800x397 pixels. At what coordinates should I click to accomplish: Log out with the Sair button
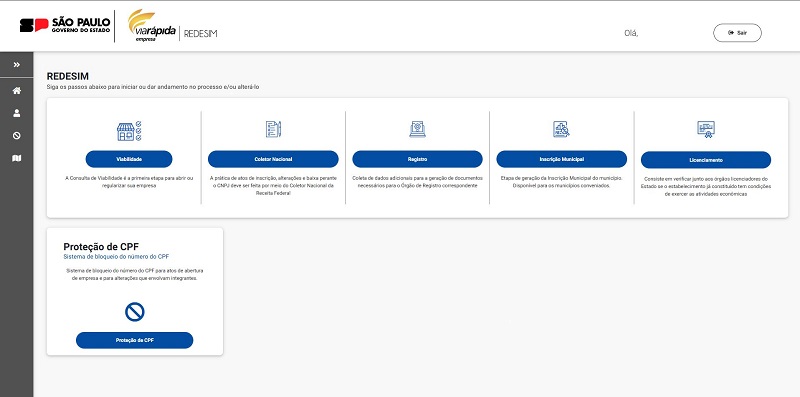tap(737, 33)
